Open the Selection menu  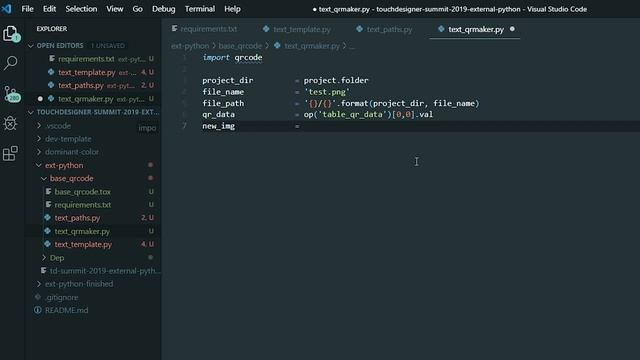(x=81, y=9)
